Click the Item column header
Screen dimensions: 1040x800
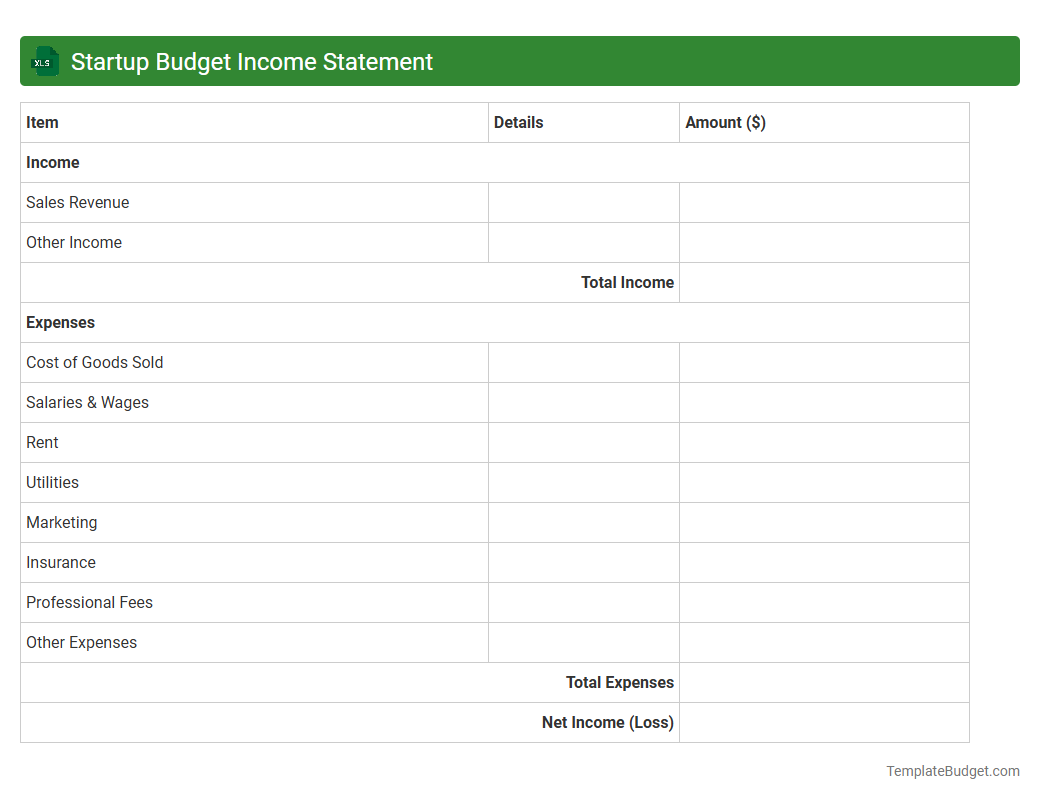coord(42,122)
